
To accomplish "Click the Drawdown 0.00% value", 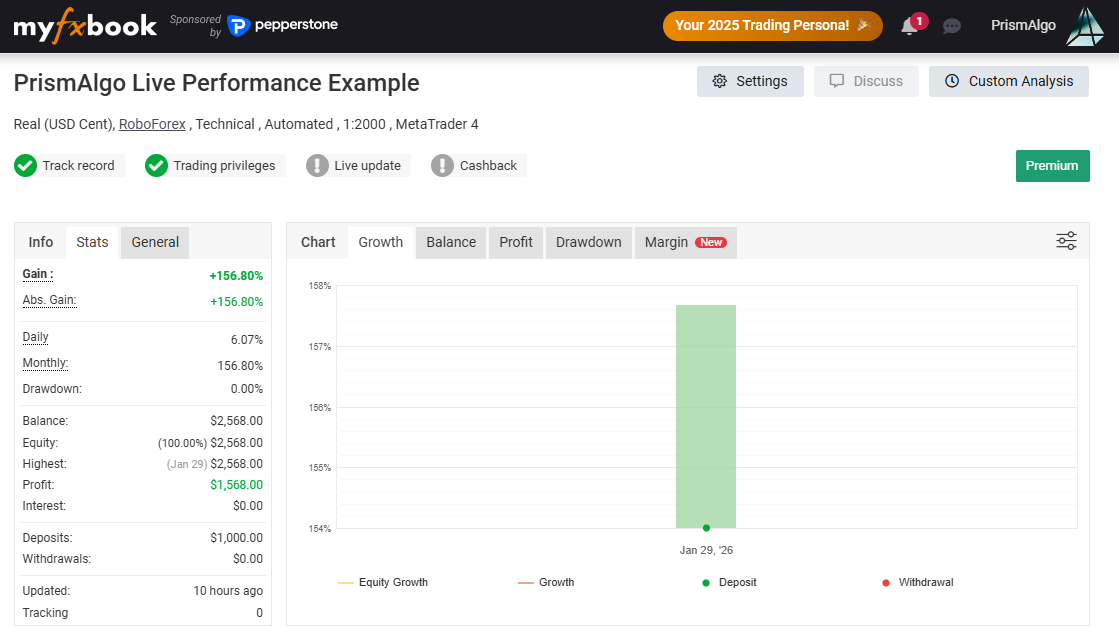I will click(247, 389).
